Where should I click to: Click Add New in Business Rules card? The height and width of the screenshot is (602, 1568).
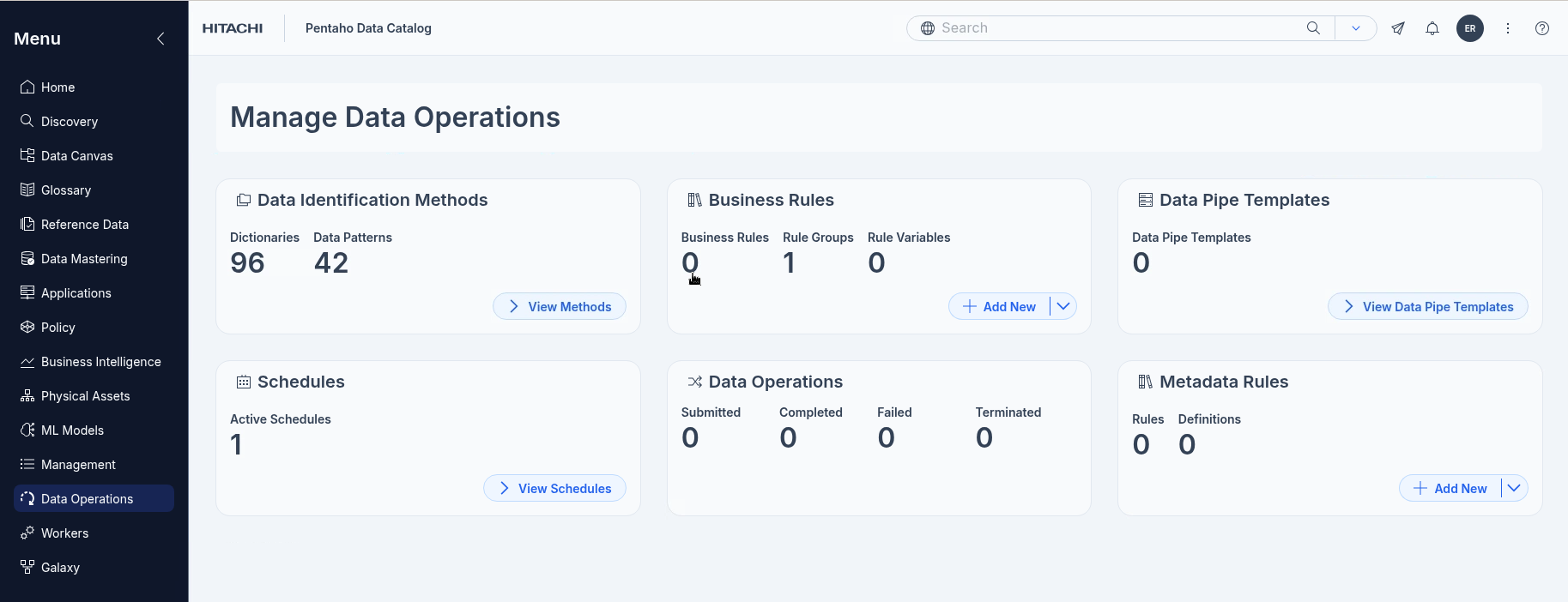point(1000,306)
